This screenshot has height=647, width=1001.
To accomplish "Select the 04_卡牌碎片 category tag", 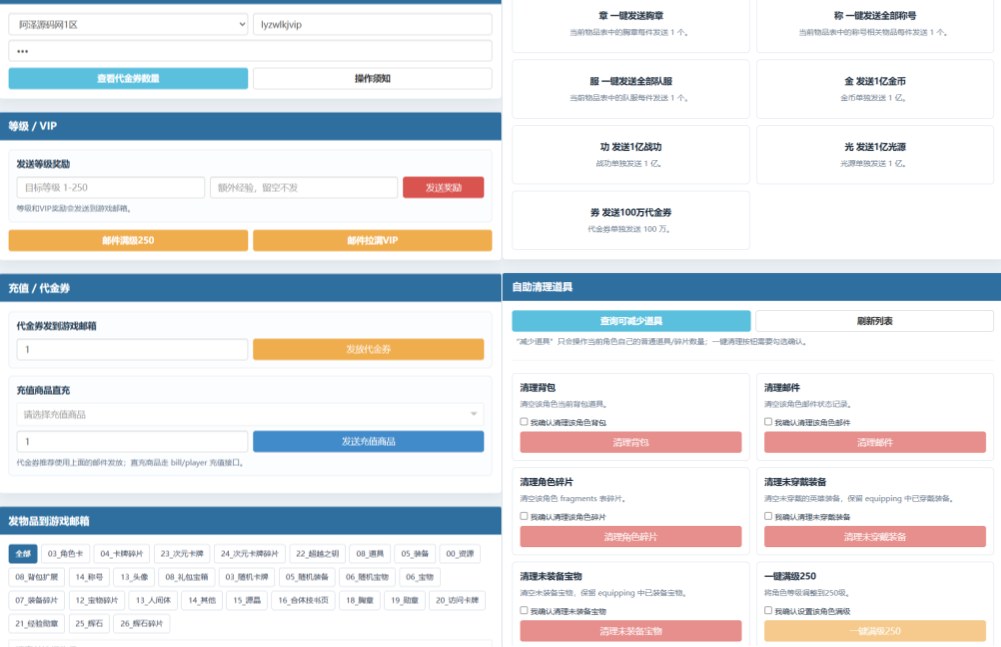I will [x=121, y=554].
